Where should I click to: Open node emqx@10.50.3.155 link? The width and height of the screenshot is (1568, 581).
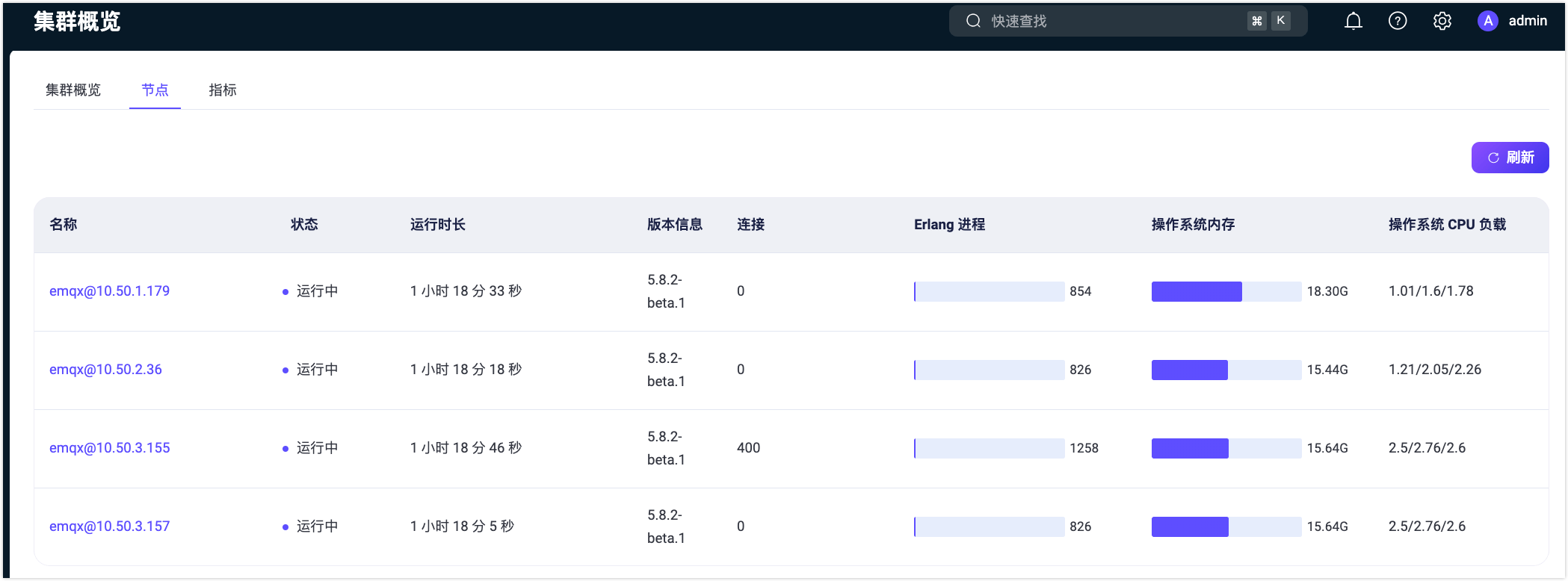pos(110,448)
